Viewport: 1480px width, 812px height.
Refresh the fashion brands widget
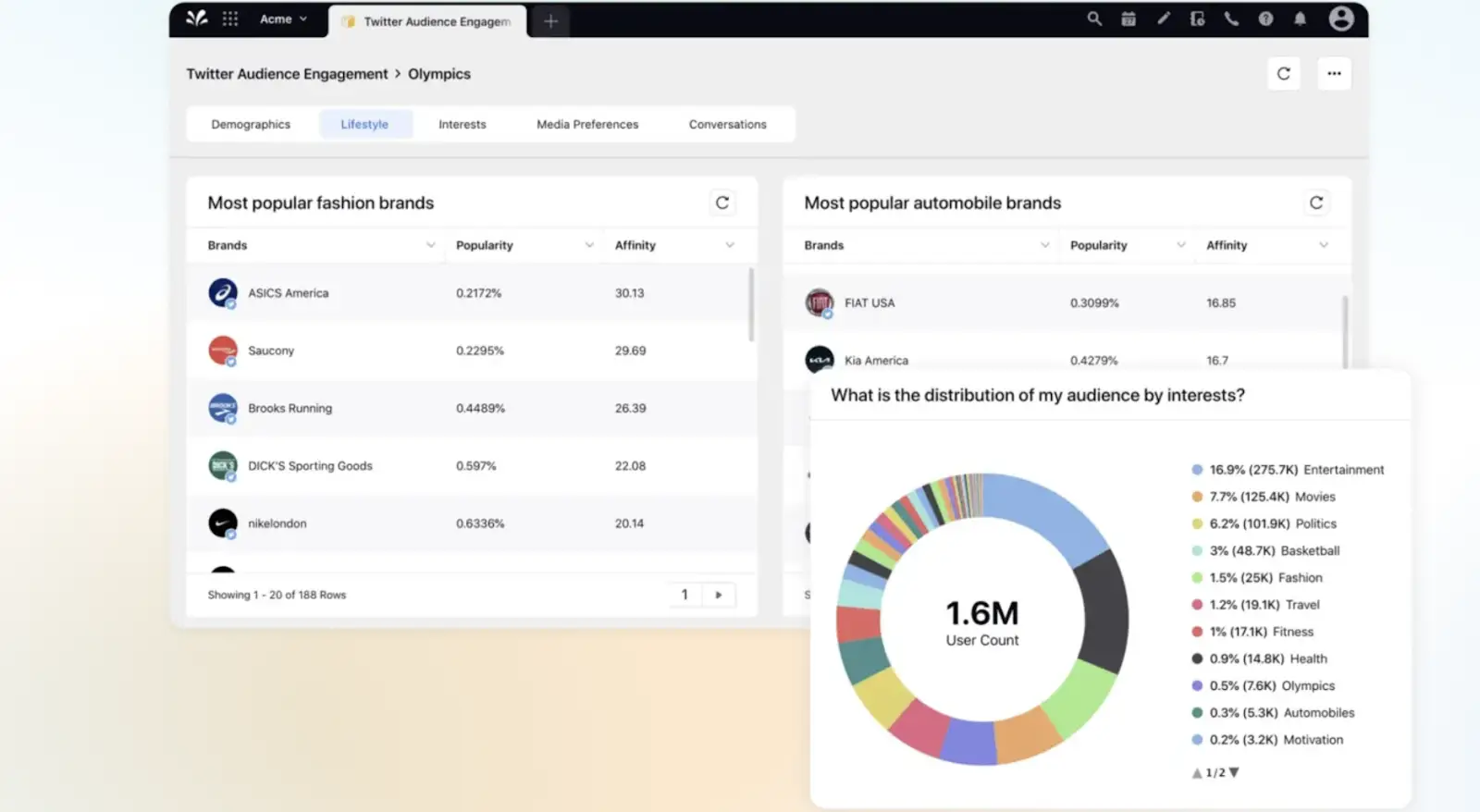pyautogui.click(x=722, y=203)
